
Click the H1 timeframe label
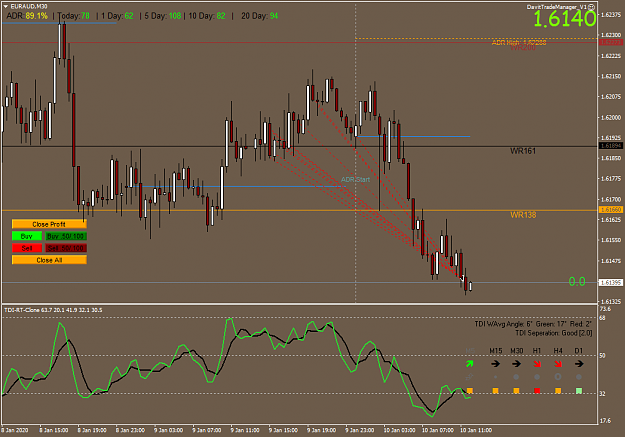click(x=537, y=351)
